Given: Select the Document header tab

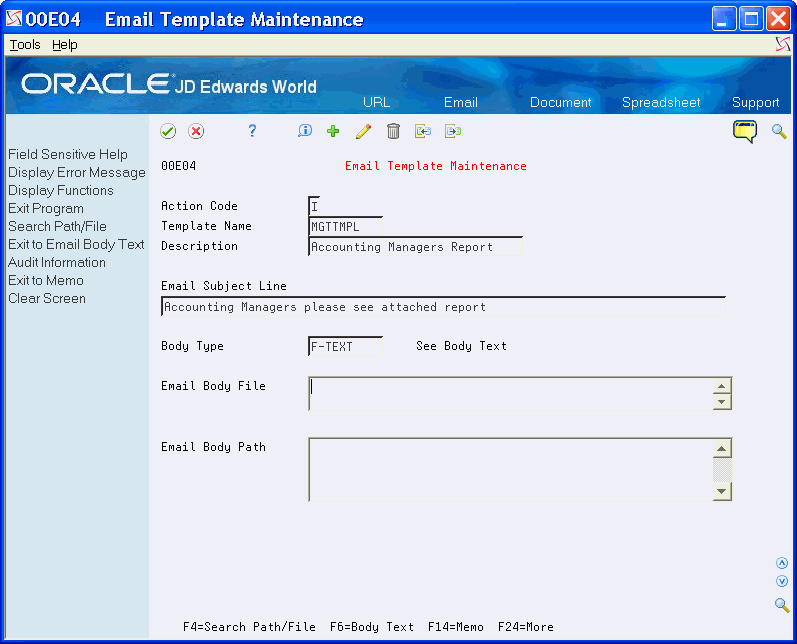Looking at the screenshot, I should click(561, 102).
